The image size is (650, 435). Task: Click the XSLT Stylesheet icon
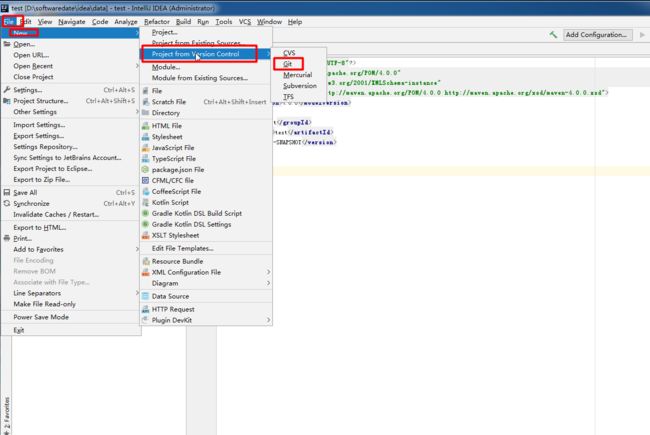pyautogui.click(x=146, y=235)
